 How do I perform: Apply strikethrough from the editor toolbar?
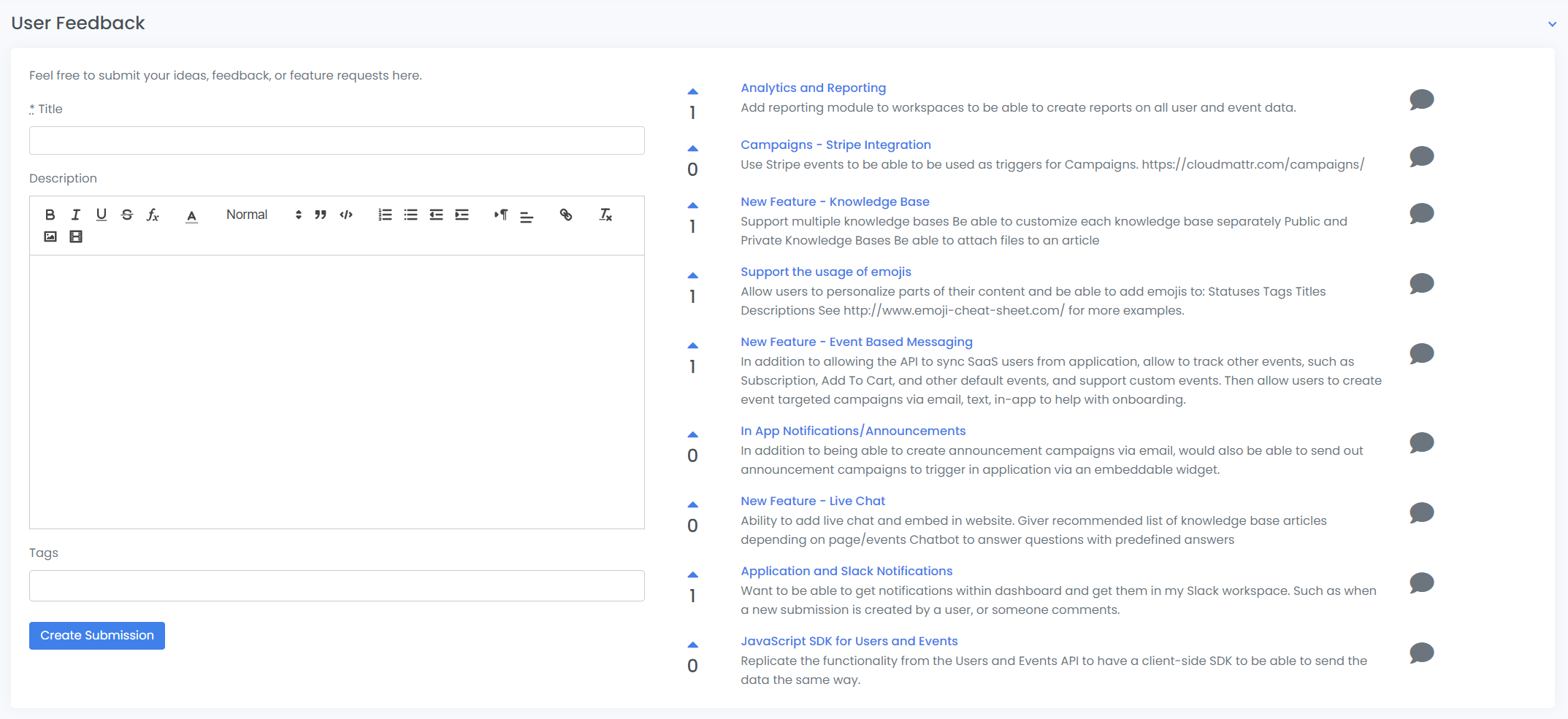coord(127,215)
